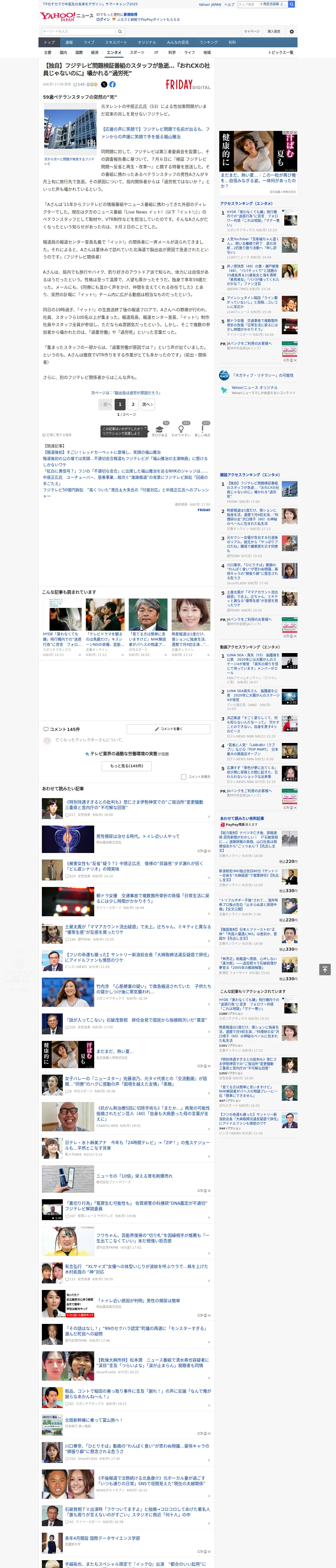The height and width of the screenshot is (1568, 336).
Task: Select the スポーツ category
Action: coord(137,53)
